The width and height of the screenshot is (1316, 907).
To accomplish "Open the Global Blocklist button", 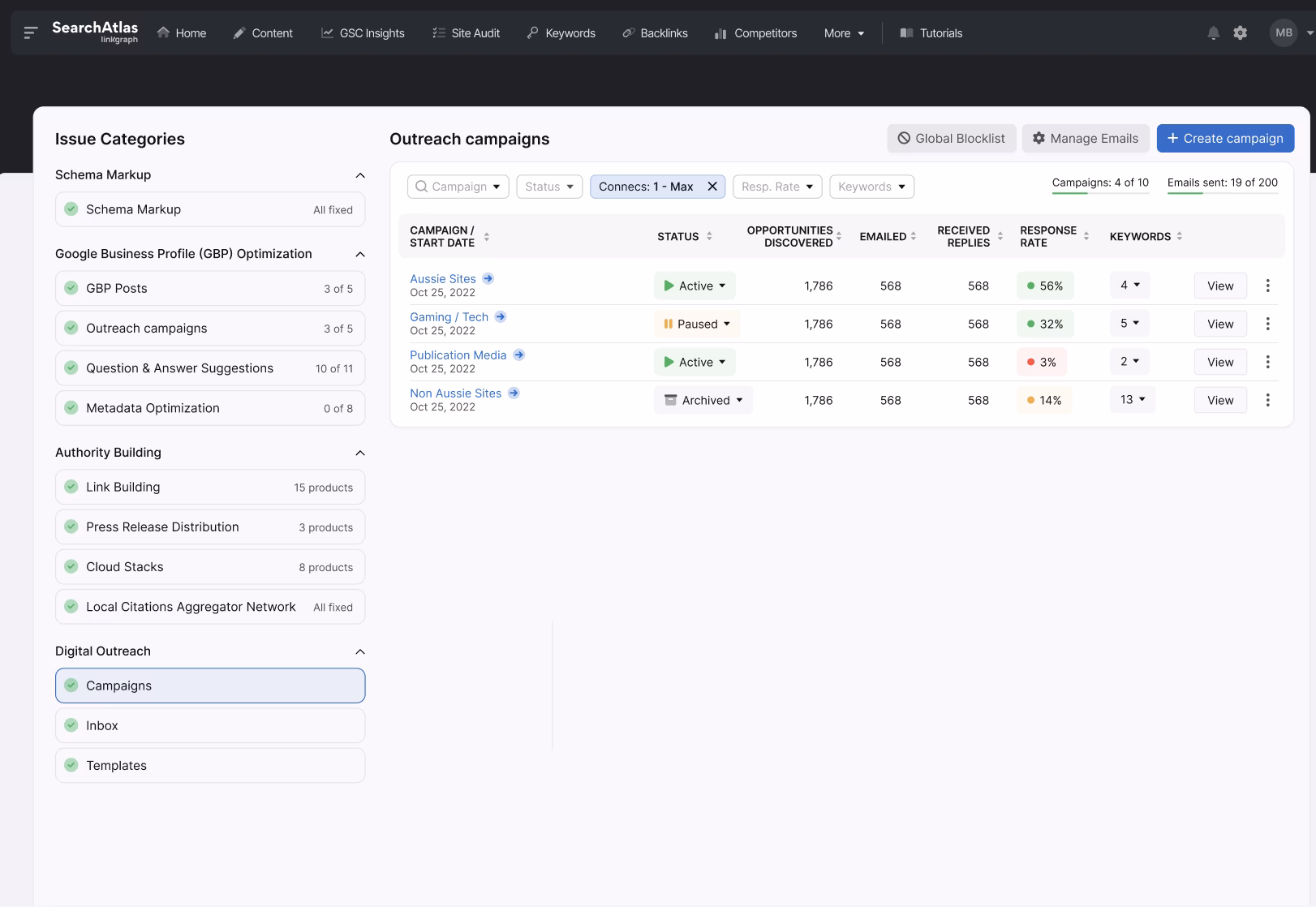I will pyautogui.click(x=951, y=139).
